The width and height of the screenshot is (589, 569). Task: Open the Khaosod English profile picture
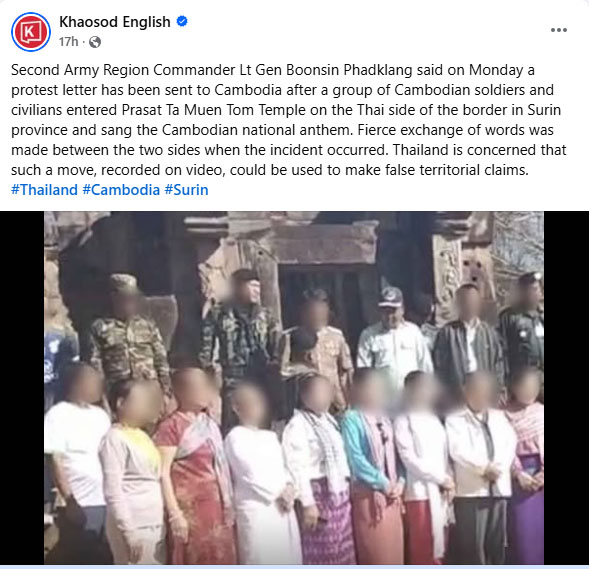click(31, 32)
